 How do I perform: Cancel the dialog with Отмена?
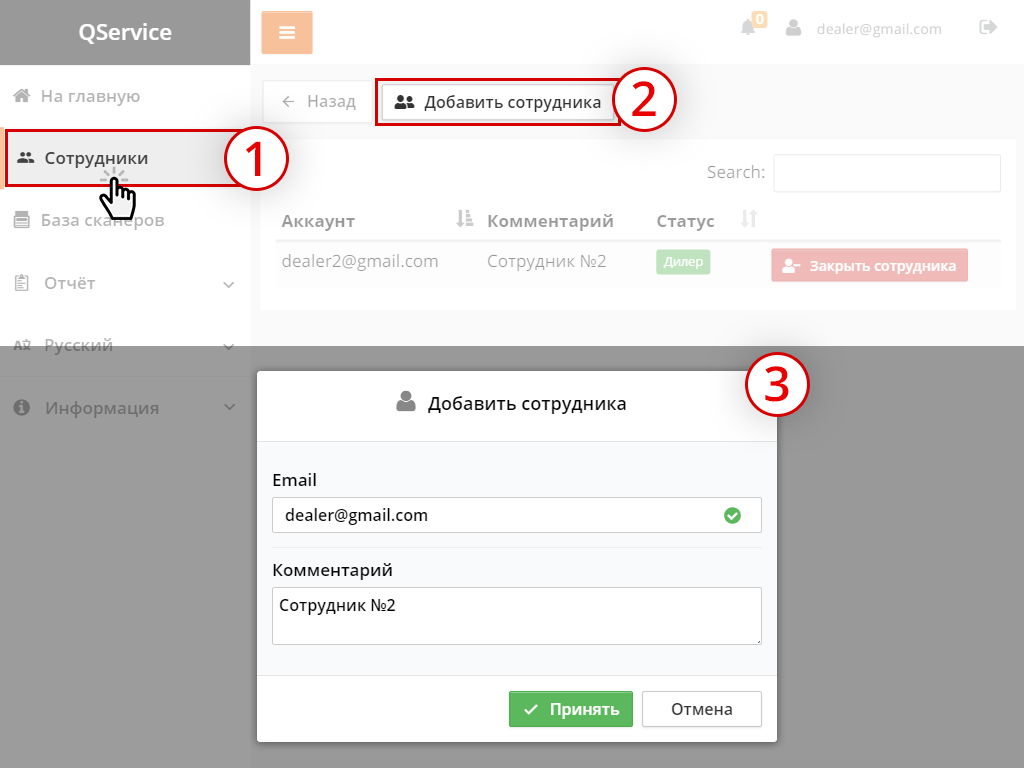(x=701, y=709)
